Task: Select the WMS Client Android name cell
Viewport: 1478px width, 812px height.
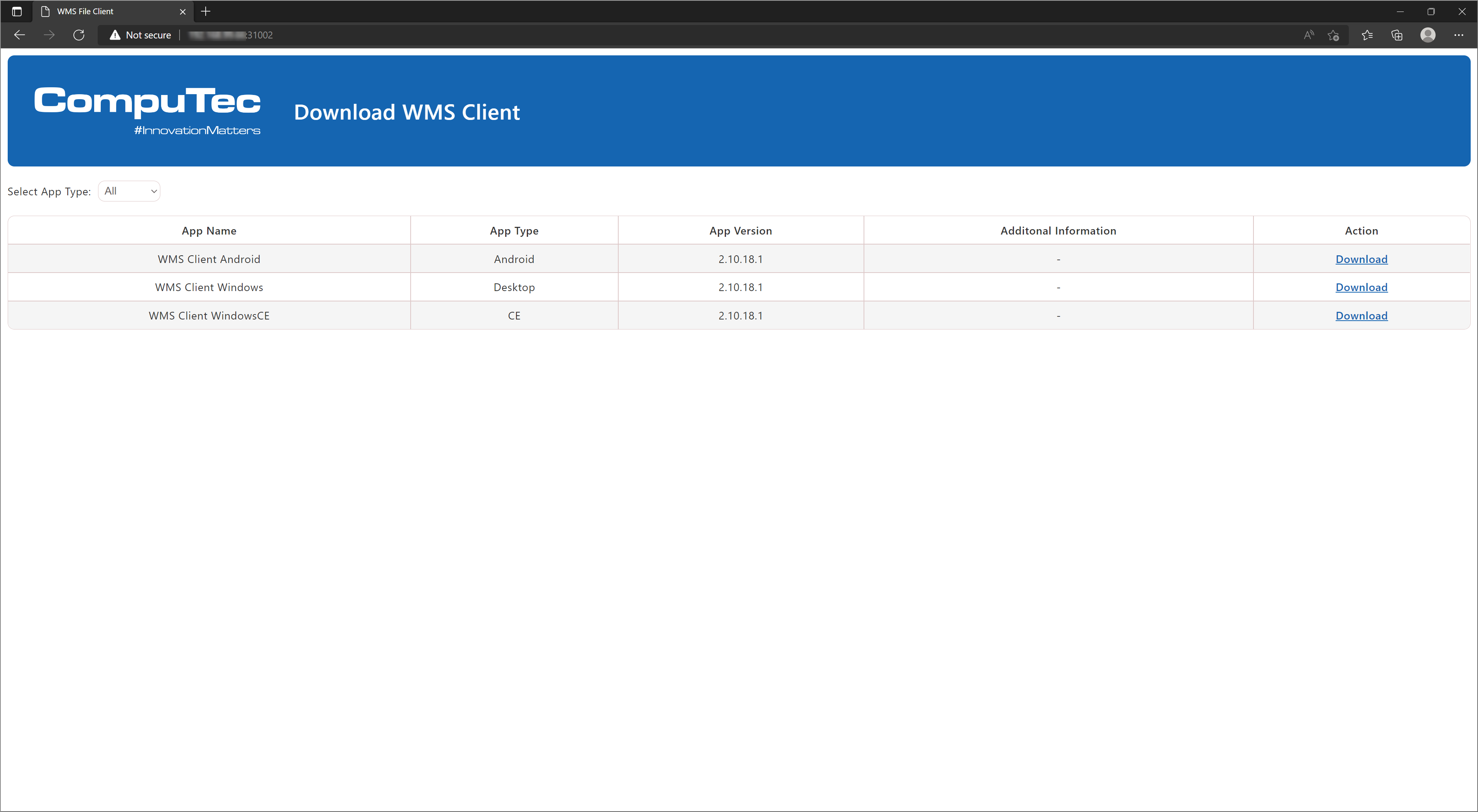Action: coord(209,259)
